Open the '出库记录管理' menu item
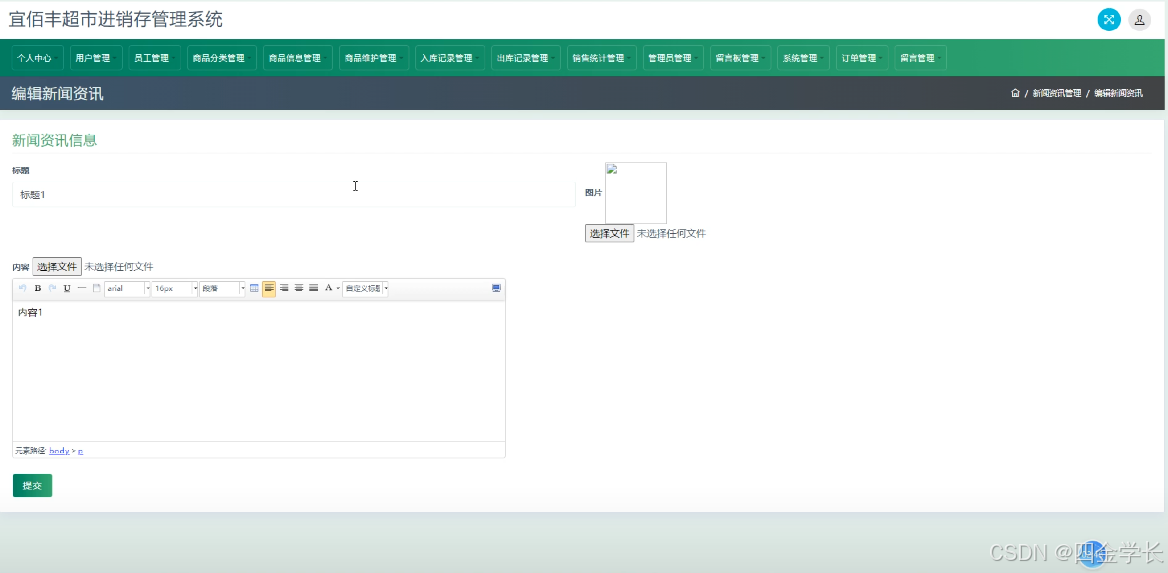The height and width of the screenshot is (573, 1168). 526,58
